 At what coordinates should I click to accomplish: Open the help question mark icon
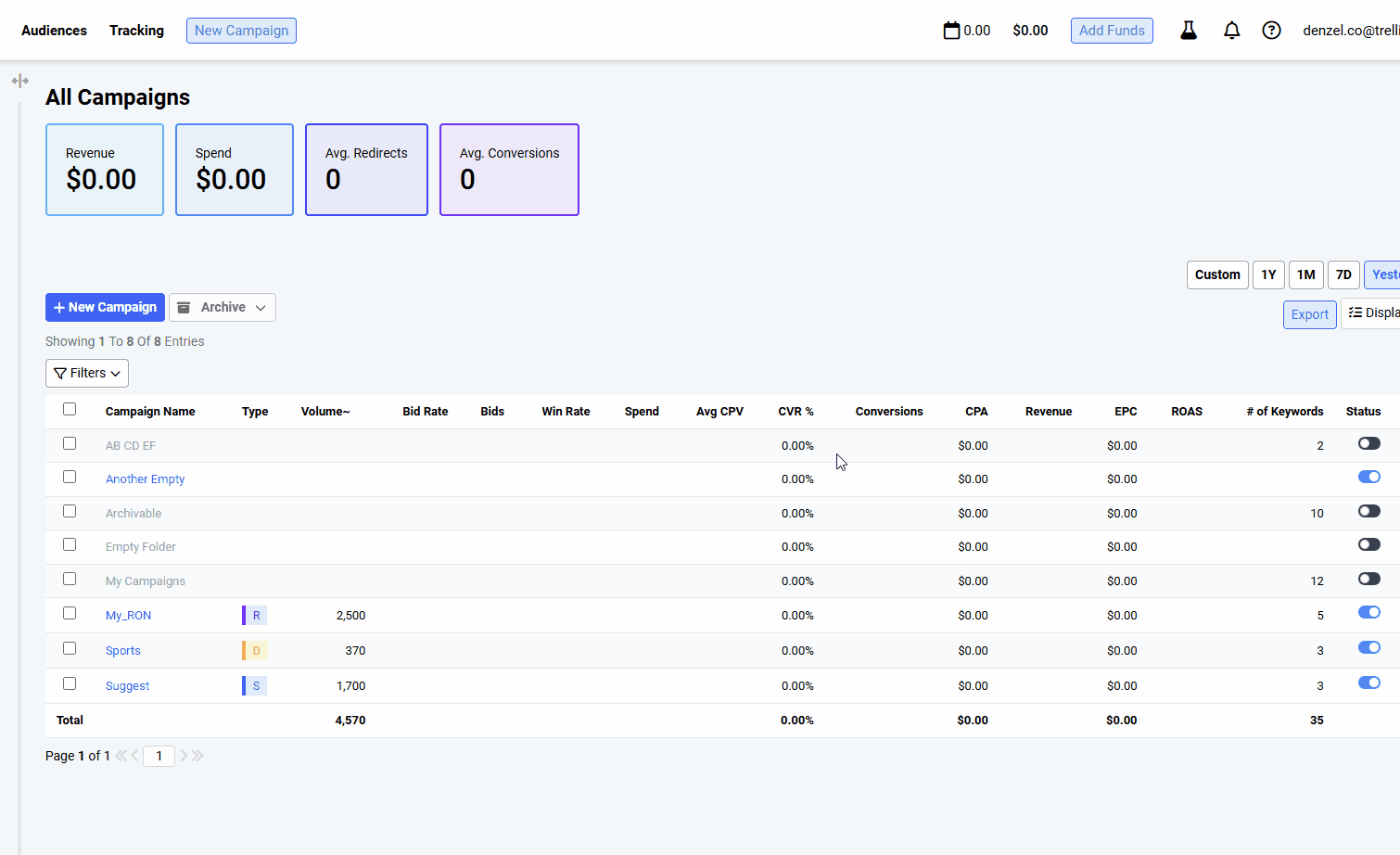pyautogui.click(x=1271, y=31)
